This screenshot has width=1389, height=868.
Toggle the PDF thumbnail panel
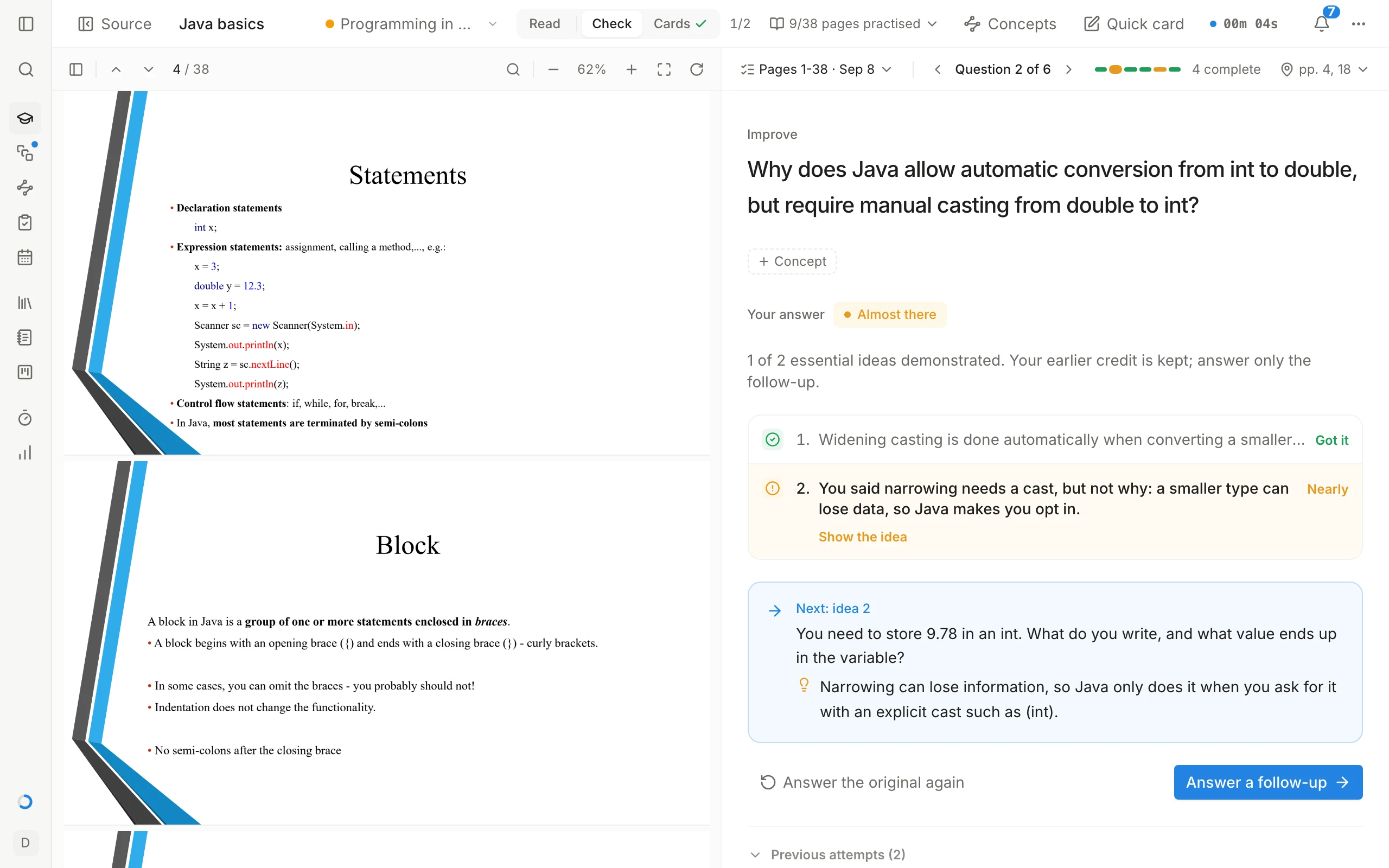(76, 69)
